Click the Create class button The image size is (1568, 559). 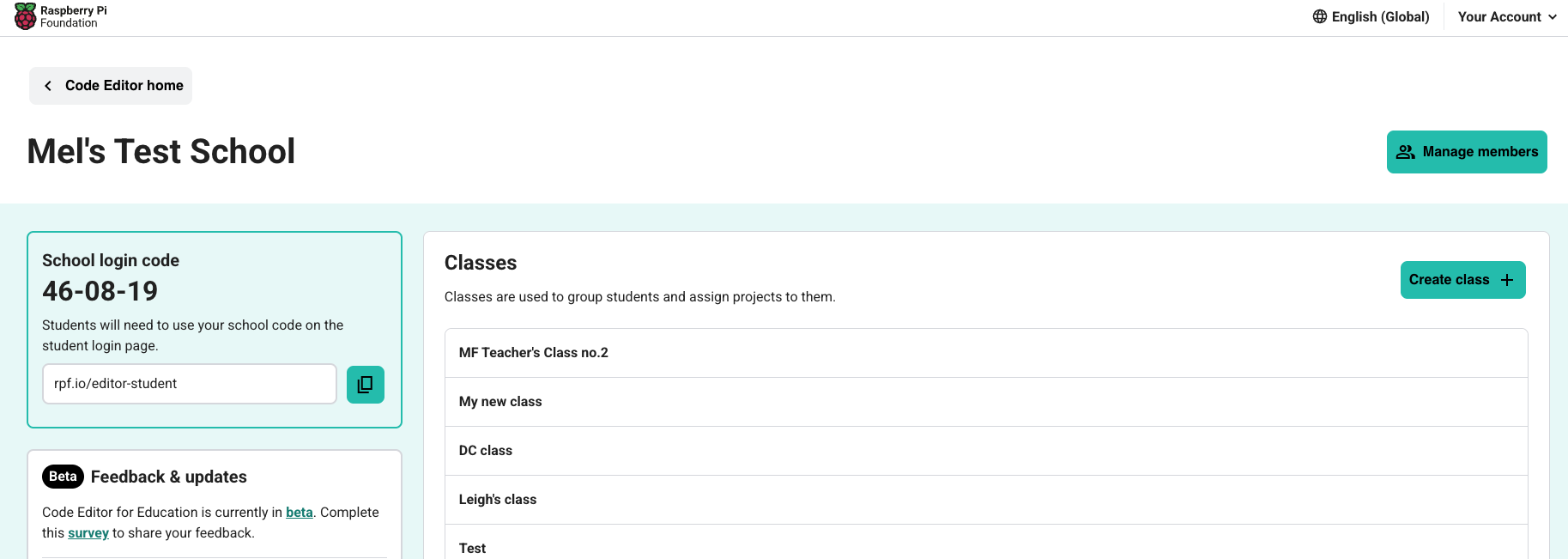(x=1462, y=280)
